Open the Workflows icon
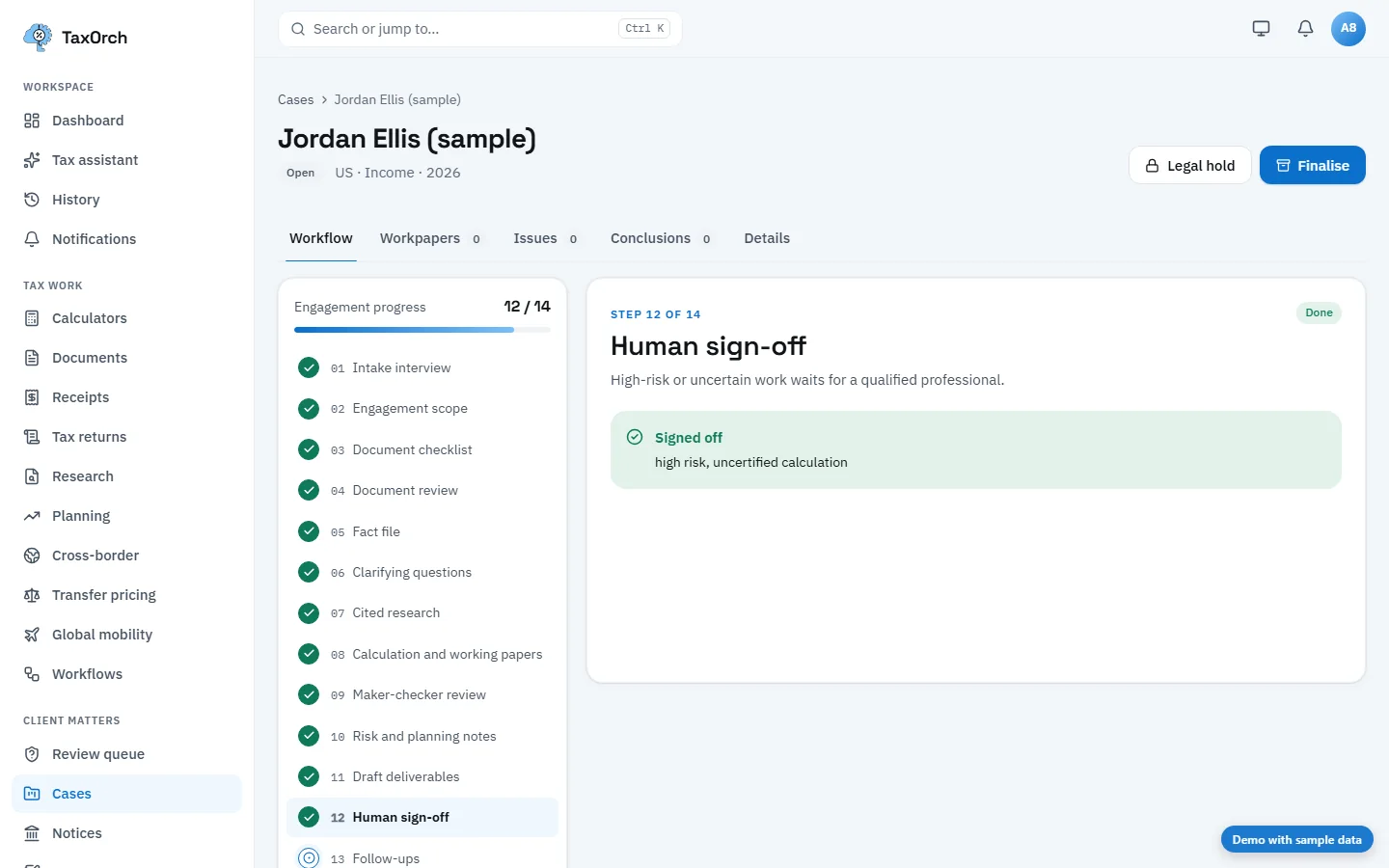The width and height of the screenshot is (1389, 868). pos(32,674)
